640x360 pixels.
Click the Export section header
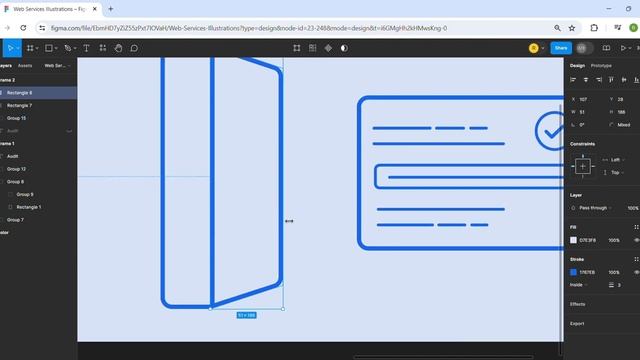click(577, 324)
